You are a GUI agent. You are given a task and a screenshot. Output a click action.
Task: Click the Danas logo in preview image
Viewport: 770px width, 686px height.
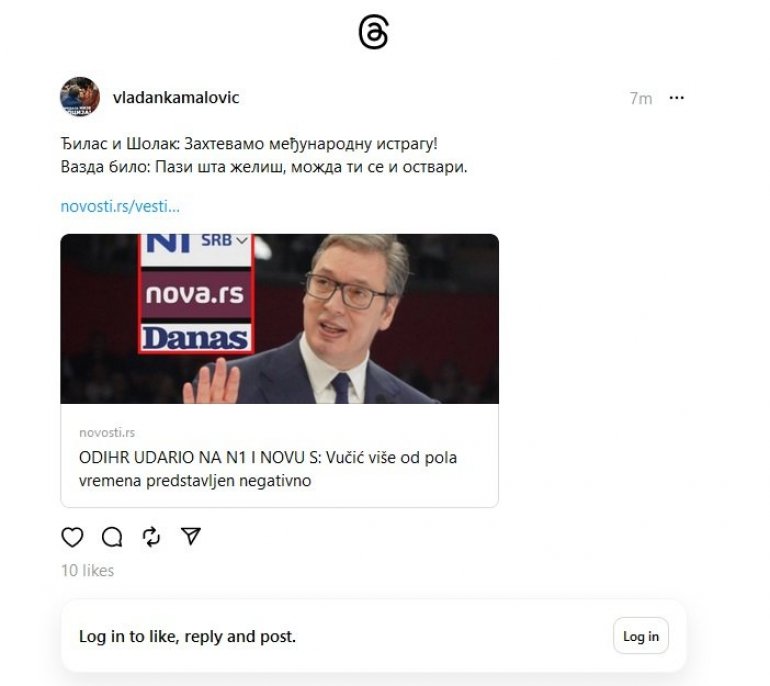tap(195, 338)
